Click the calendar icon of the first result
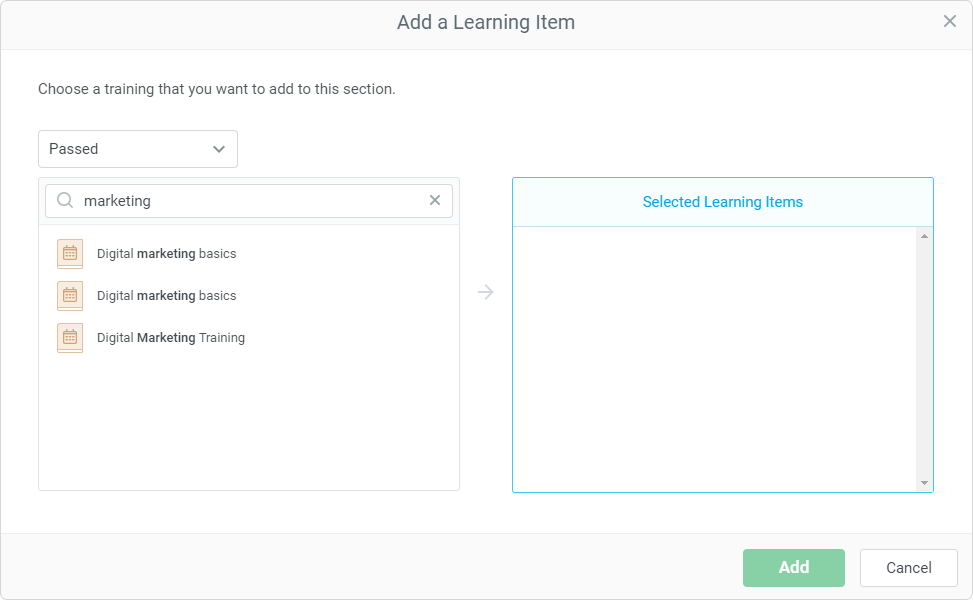 pyautogui.click(x=70, y=254)
